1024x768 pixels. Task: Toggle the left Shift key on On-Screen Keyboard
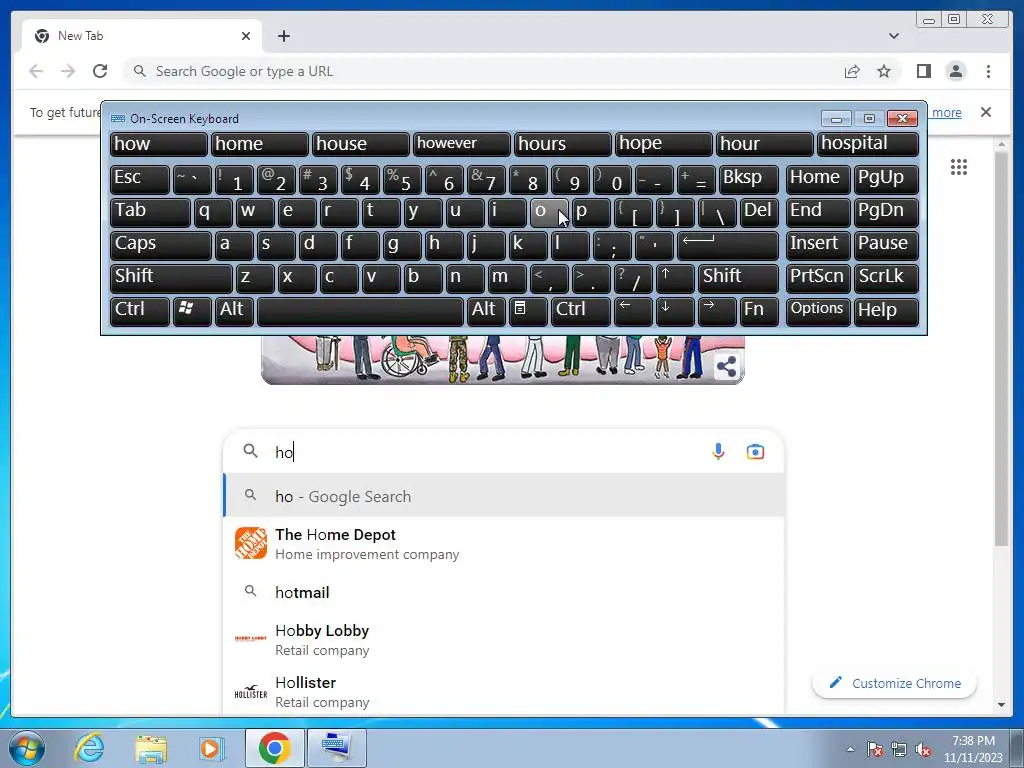click(x=171, y=278)
